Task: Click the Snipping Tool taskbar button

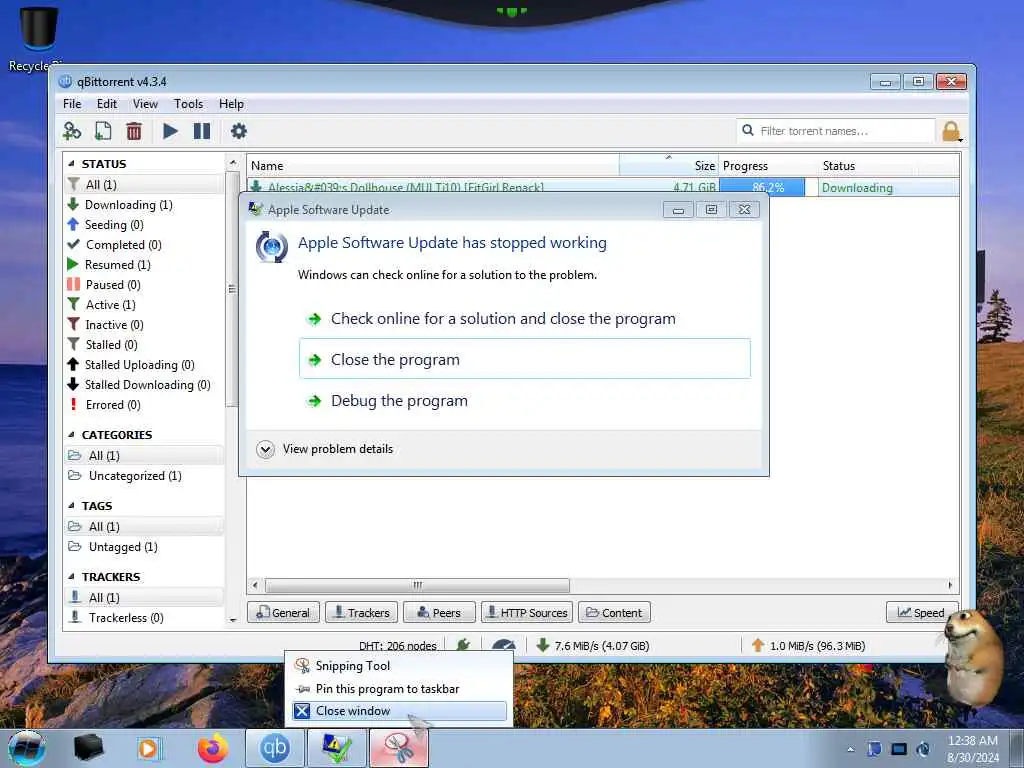Action: (x=399, y=748)
